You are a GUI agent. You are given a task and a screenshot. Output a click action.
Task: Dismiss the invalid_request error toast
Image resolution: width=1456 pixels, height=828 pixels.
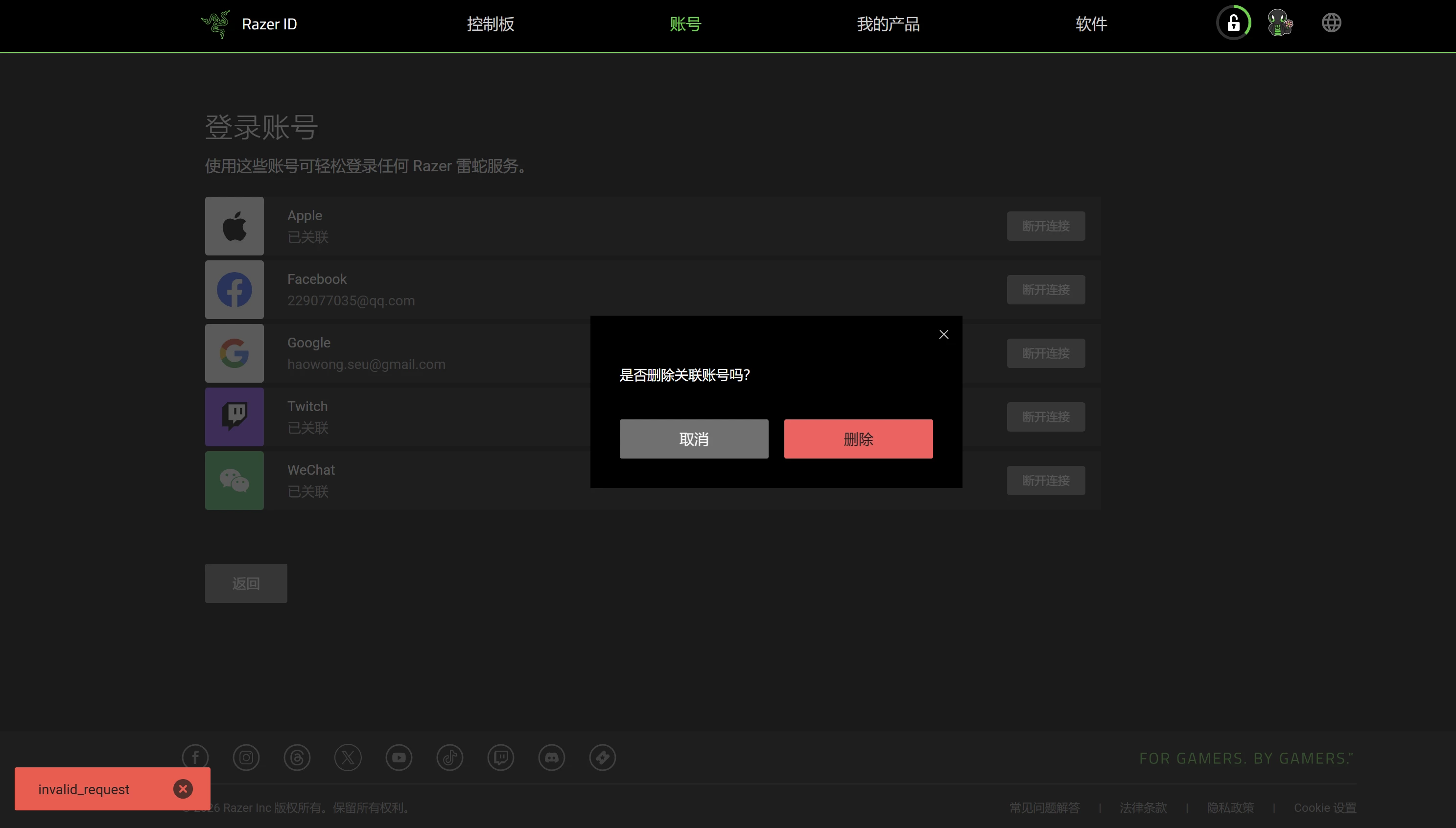[183, 789]
